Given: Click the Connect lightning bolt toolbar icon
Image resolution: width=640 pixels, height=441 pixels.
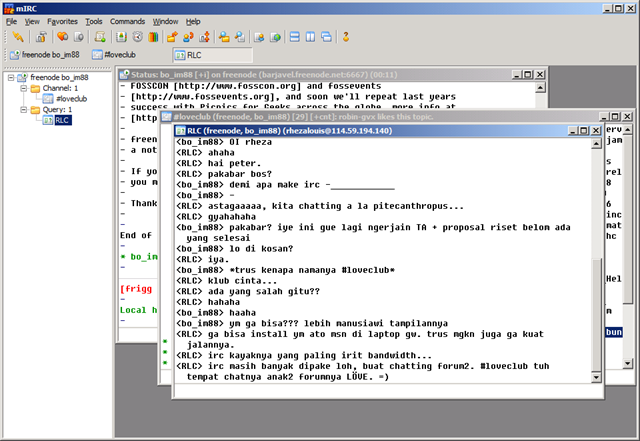Looking at the screenshot, I should [18, 37].
